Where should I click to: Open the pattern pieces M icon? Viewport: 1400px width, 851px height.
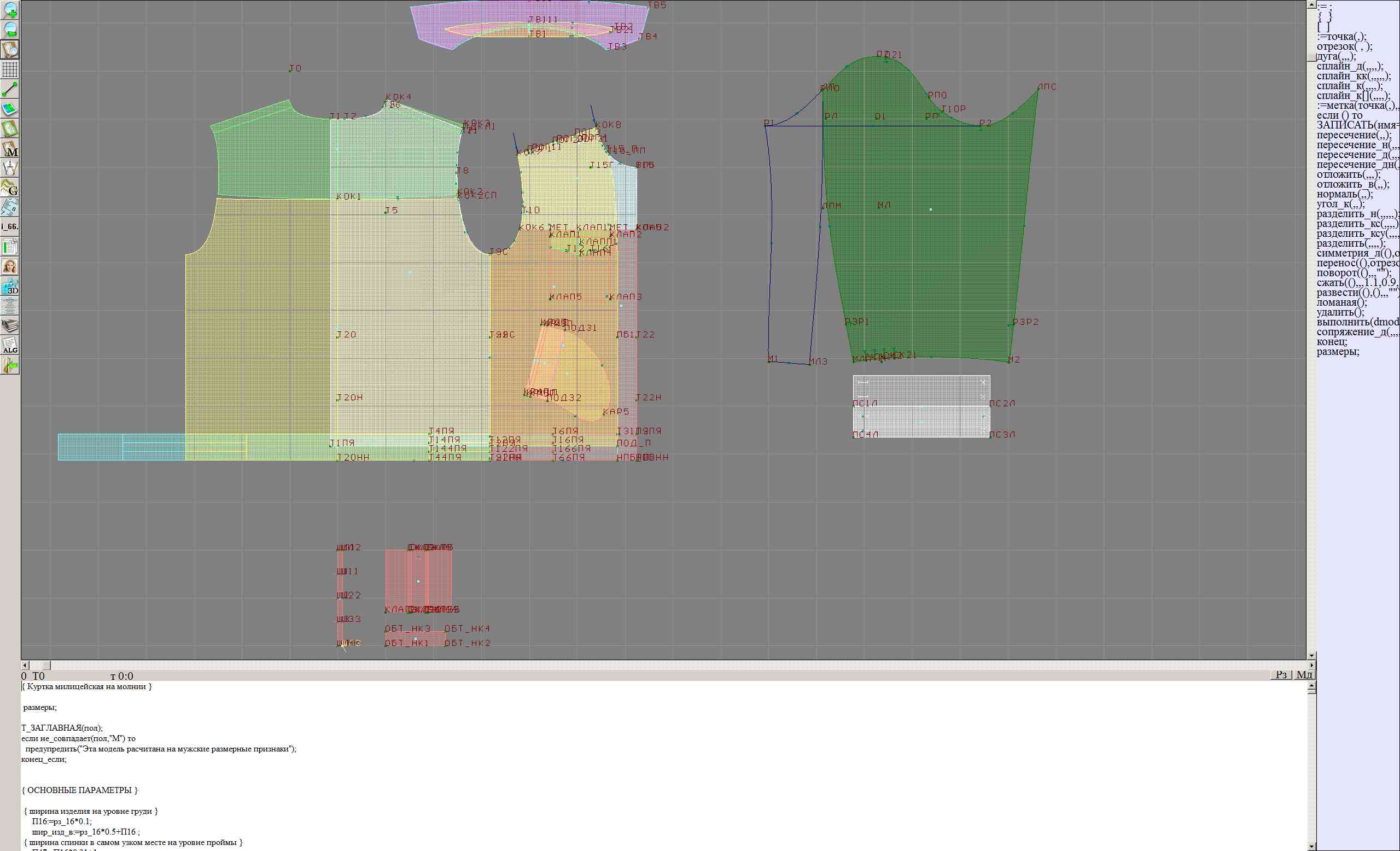10,149
